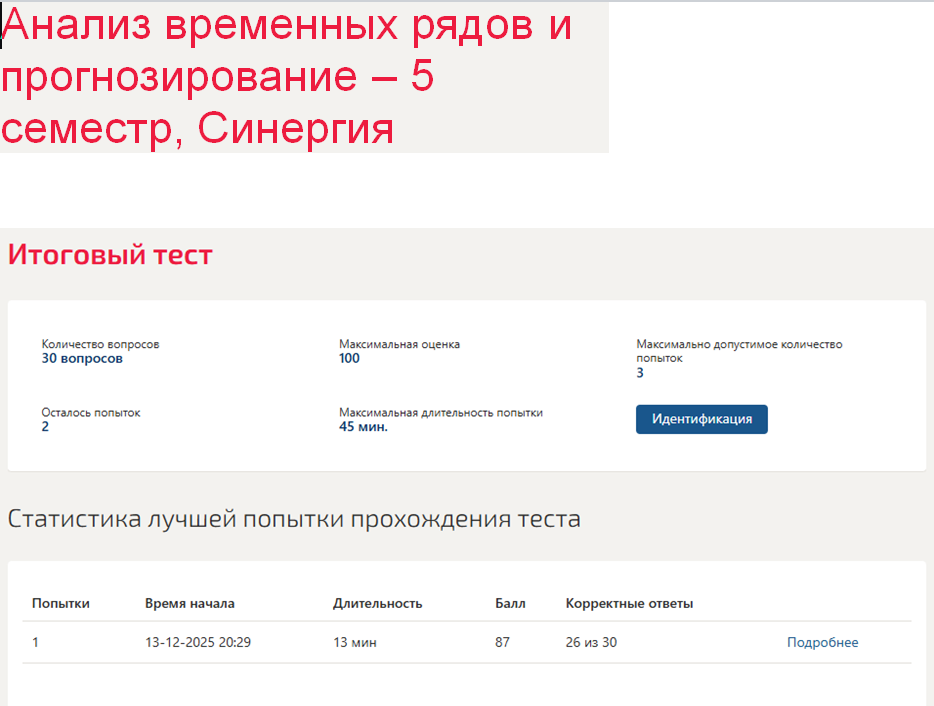The width and height of the screenshot is (934, 706).
Task: Click the start time 13-12-2025 20:29
Action: (198, 642)
